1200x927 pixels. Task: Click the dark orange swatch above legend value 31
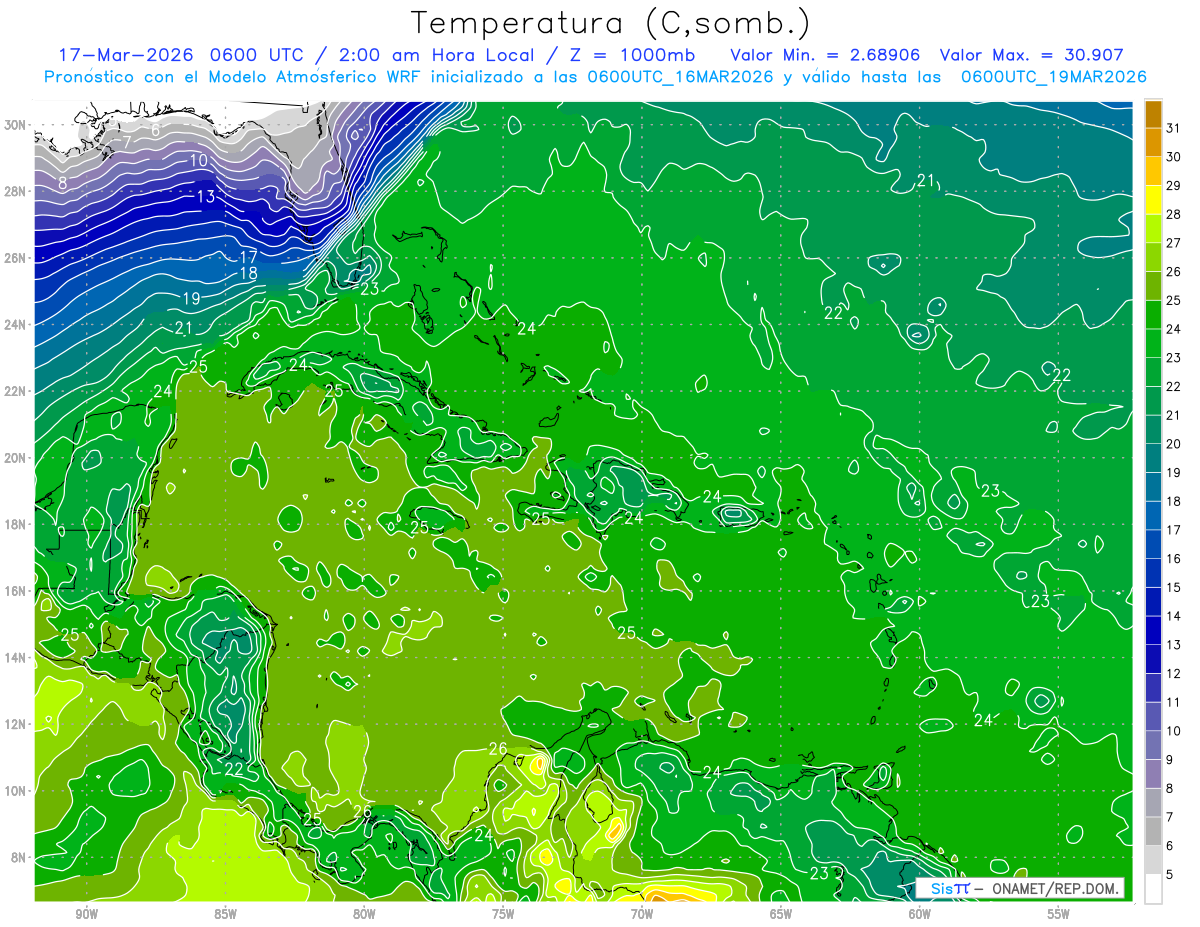click(1153, 114)
